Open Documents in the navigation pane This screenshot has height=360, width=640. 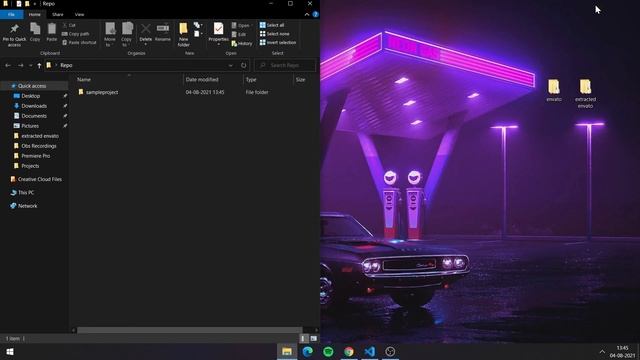click(34, 116)
